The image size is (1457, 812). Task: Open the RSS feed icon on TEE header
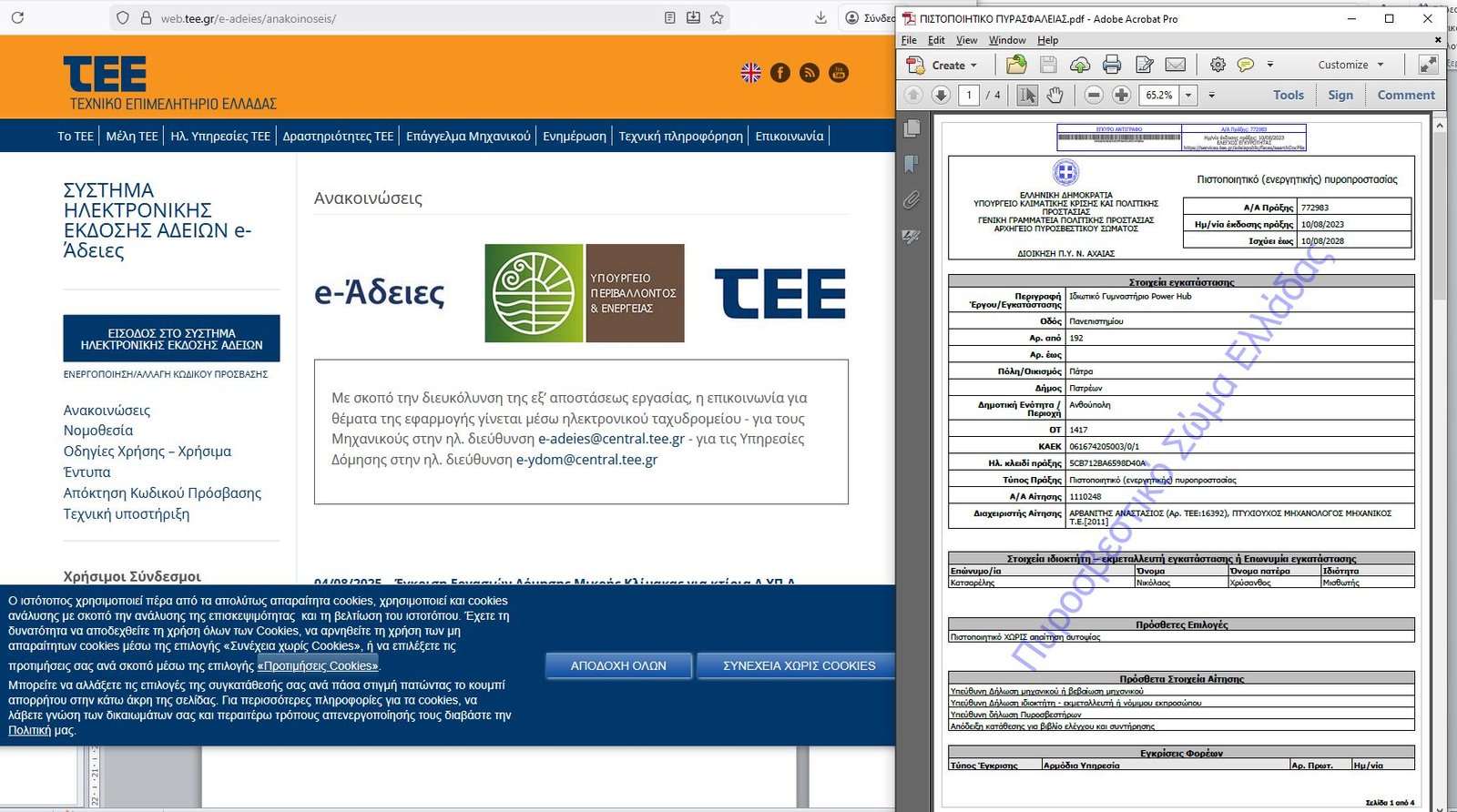809,73
